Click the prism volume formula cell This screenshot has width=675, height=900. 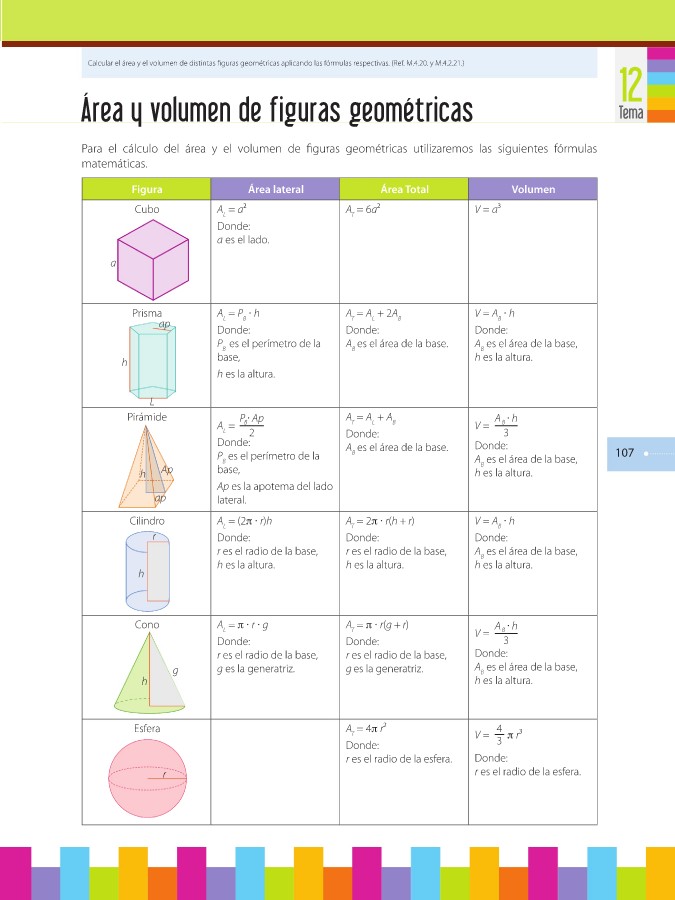495,313
